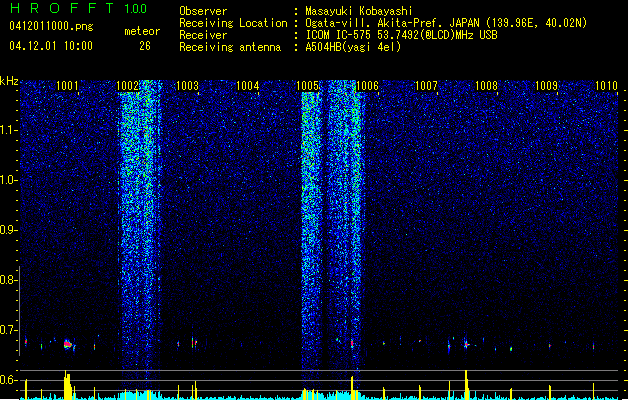Screen dimensions: 629x400
Task: Click the 1009 time axis marker
Action: pos(546,85)
